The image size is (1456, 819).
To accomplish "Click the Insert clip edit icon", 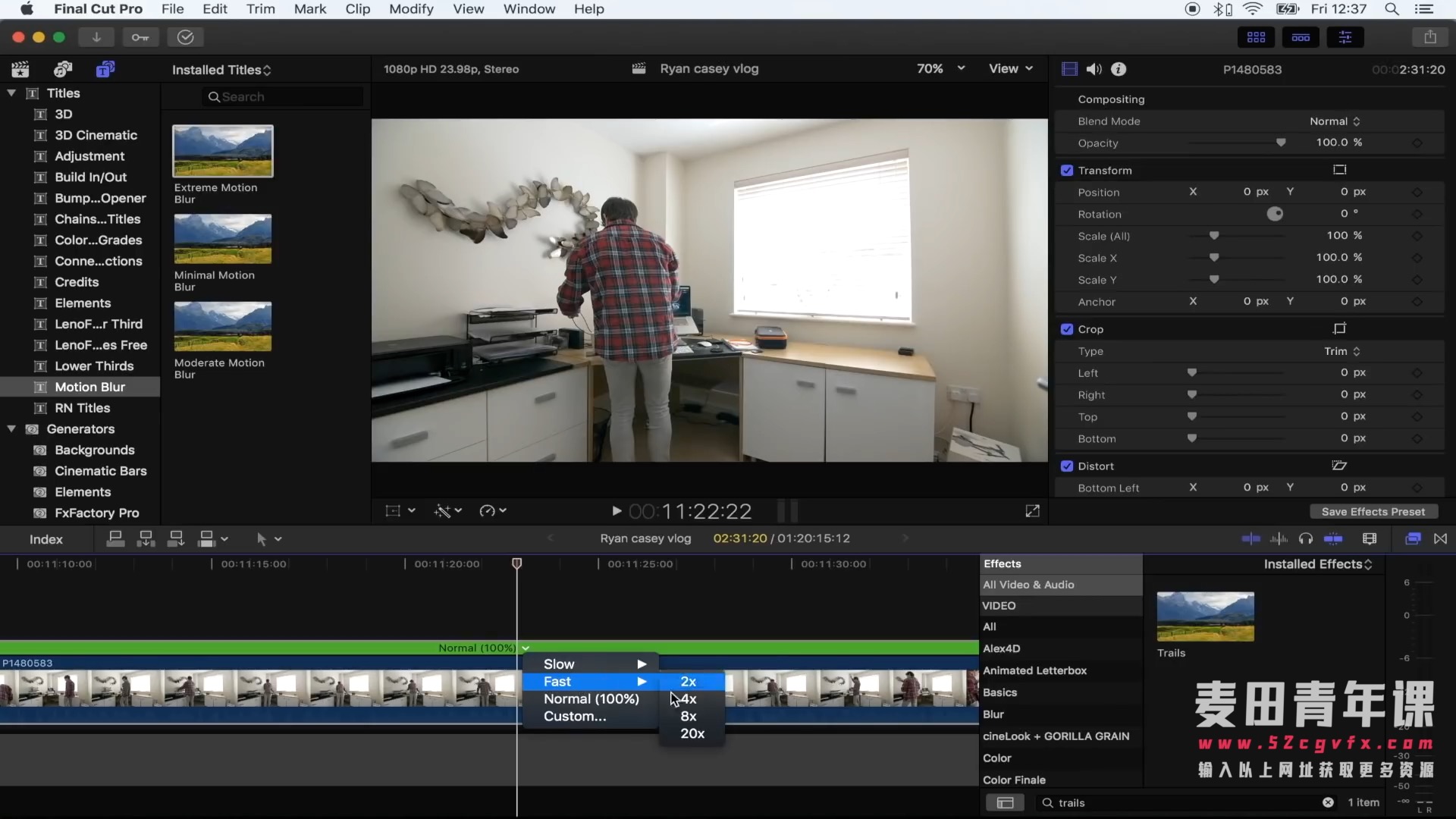I will [x=146, y=539].
